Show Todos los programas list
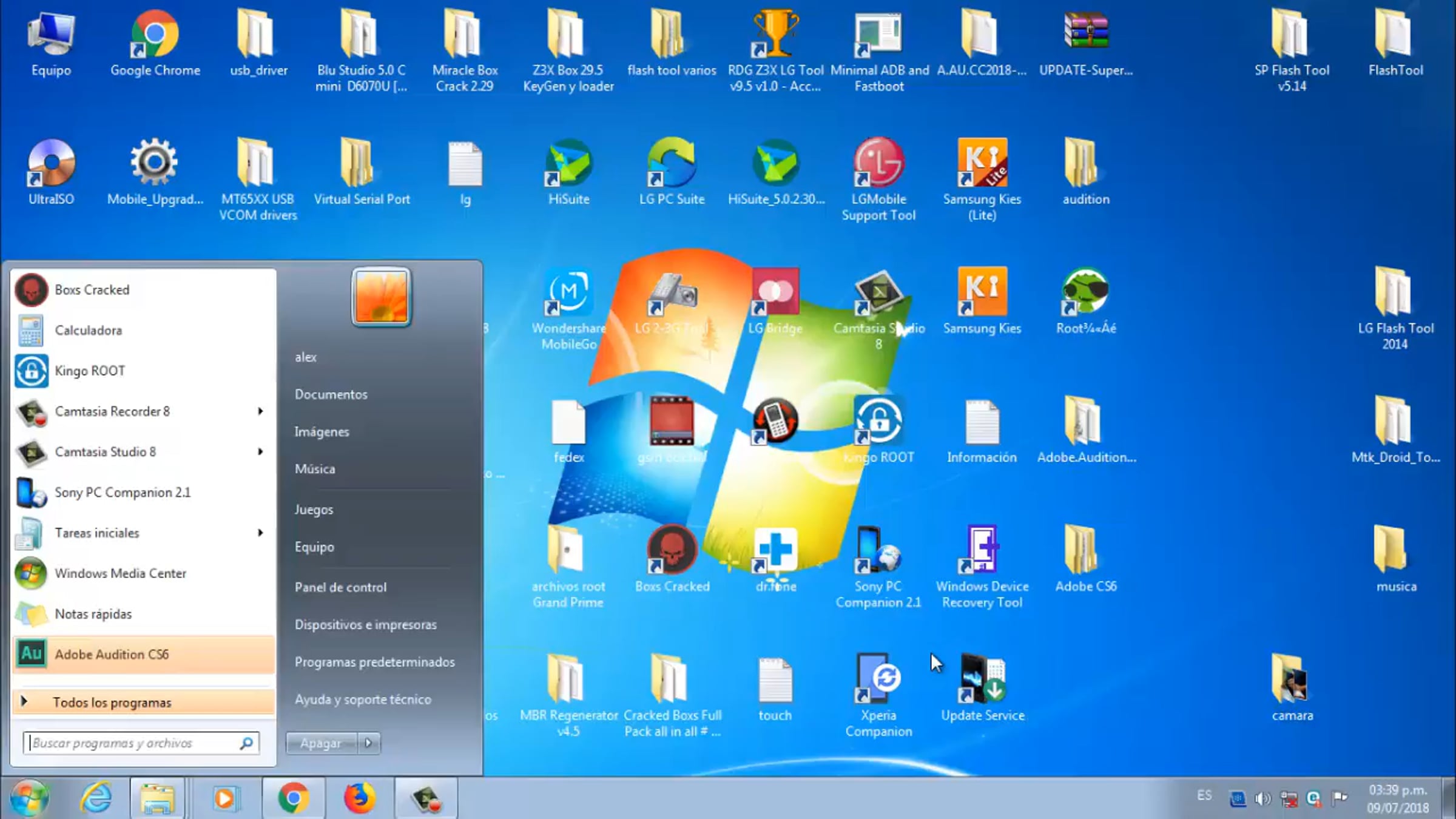Screen dimensions: 1456x819 coord(112,703)
